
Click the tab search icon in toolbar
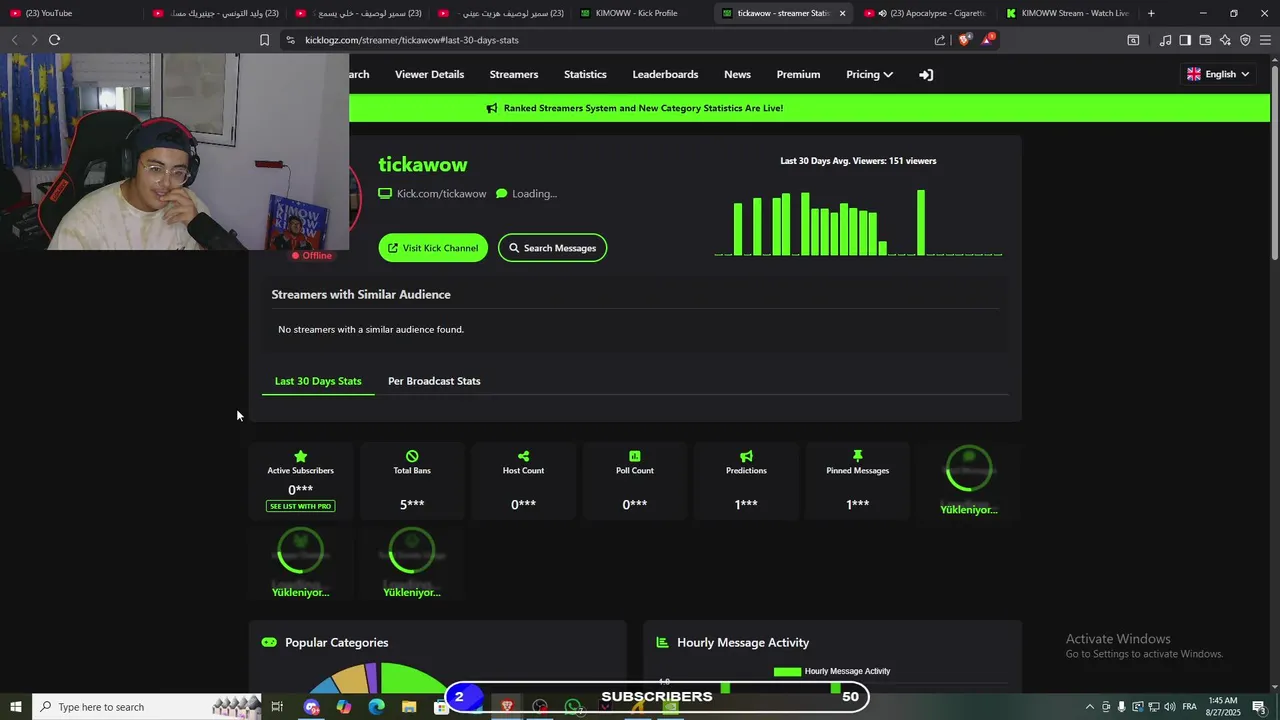coord(1133,40)
